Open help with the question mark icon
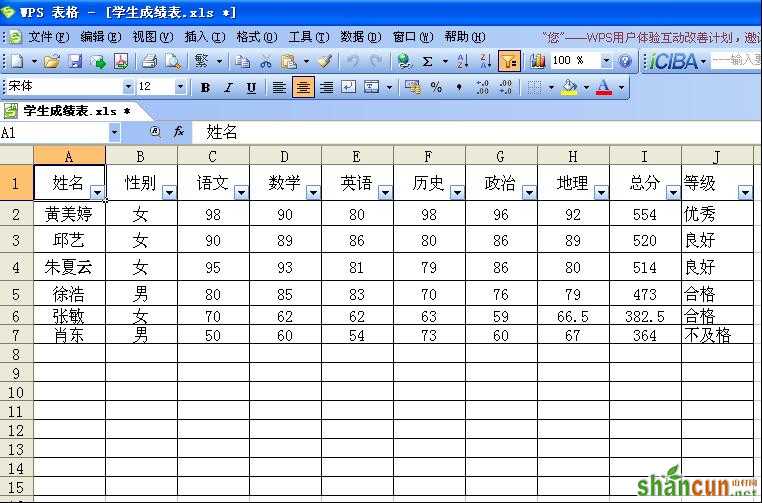The width and height of the screenshot is (762, 503). pos(625,61)
